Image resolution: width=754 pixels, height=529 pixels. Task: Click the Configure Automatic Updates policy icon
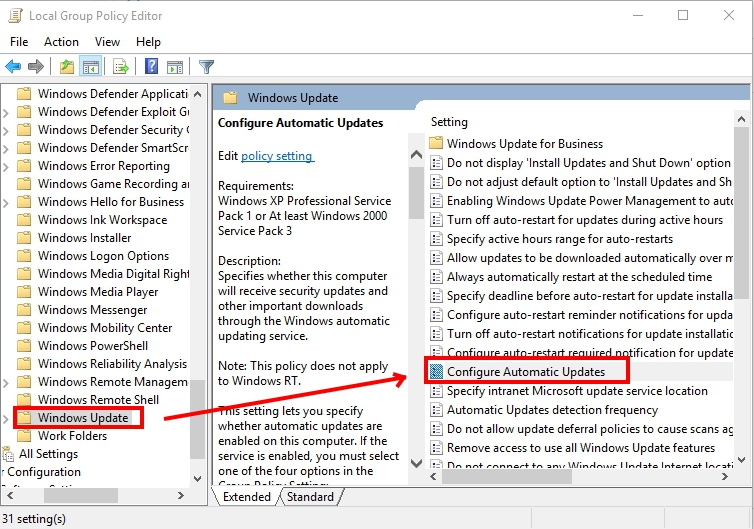coord(436,372)
